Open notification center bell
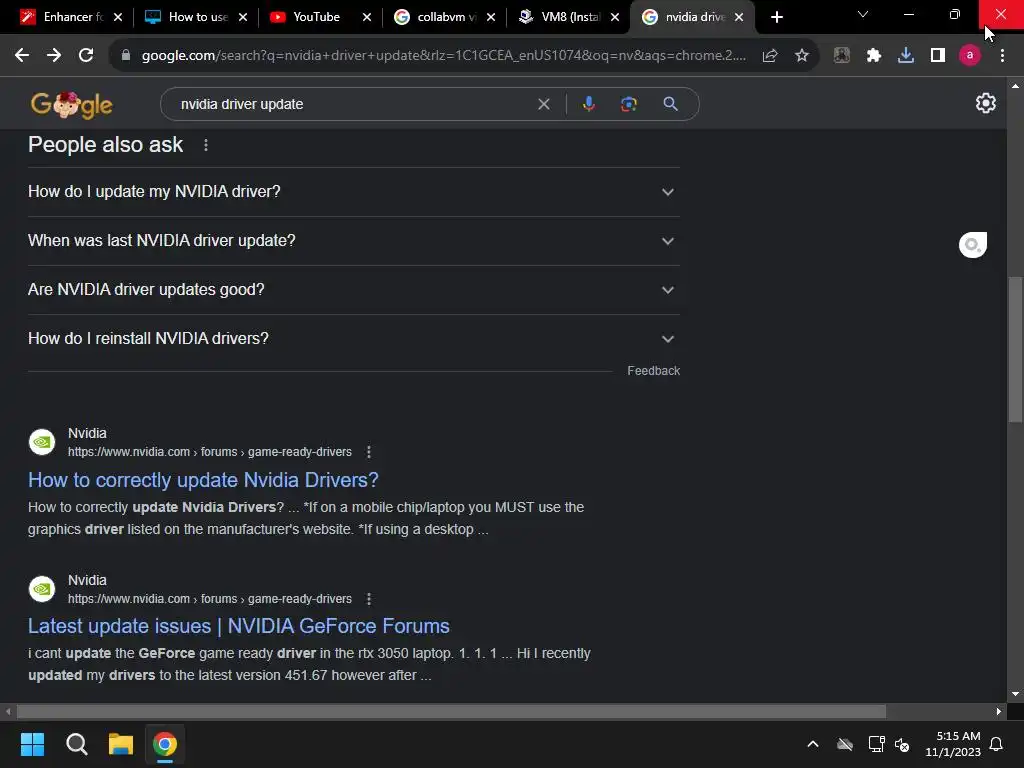 (997, 744)
